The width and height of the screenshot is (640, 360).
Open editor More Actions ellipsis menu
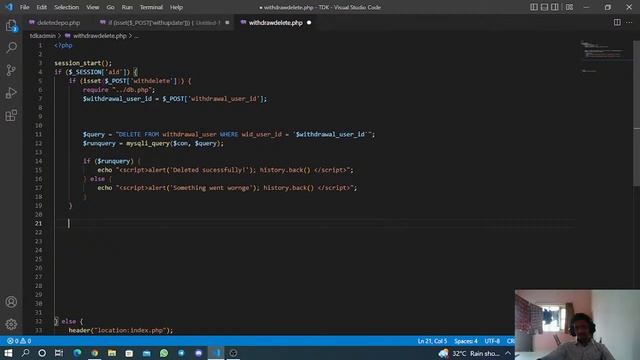tap(629, 22)
